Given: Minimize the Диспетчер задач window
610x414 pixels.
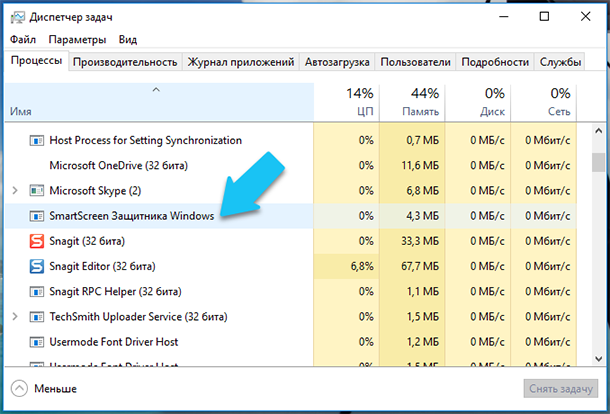Looking at the screenshot, I should 504,17.
